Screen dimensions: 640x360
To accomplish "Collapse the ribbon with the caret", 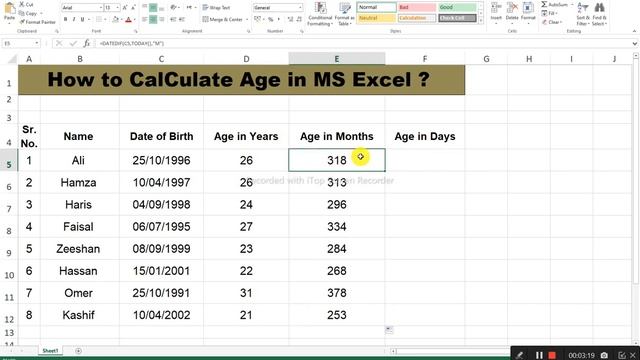I will (634, 31).
